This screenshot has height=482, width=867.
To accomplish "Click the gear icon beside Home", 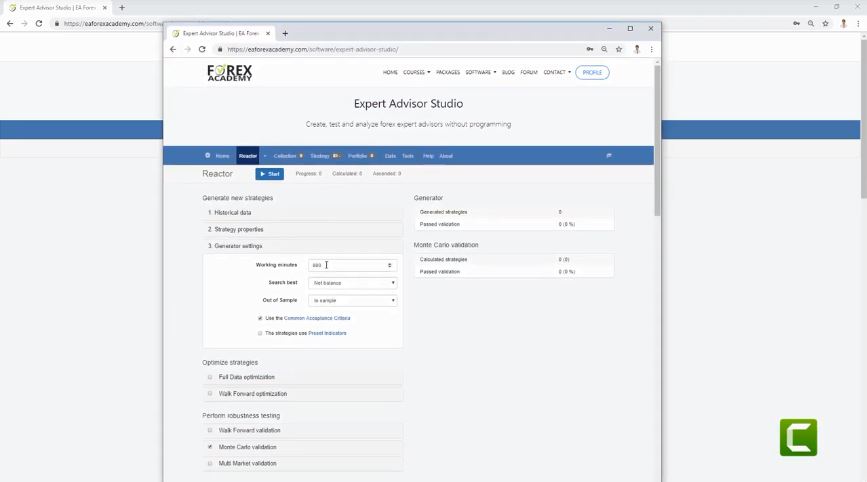I will point(208,155).
